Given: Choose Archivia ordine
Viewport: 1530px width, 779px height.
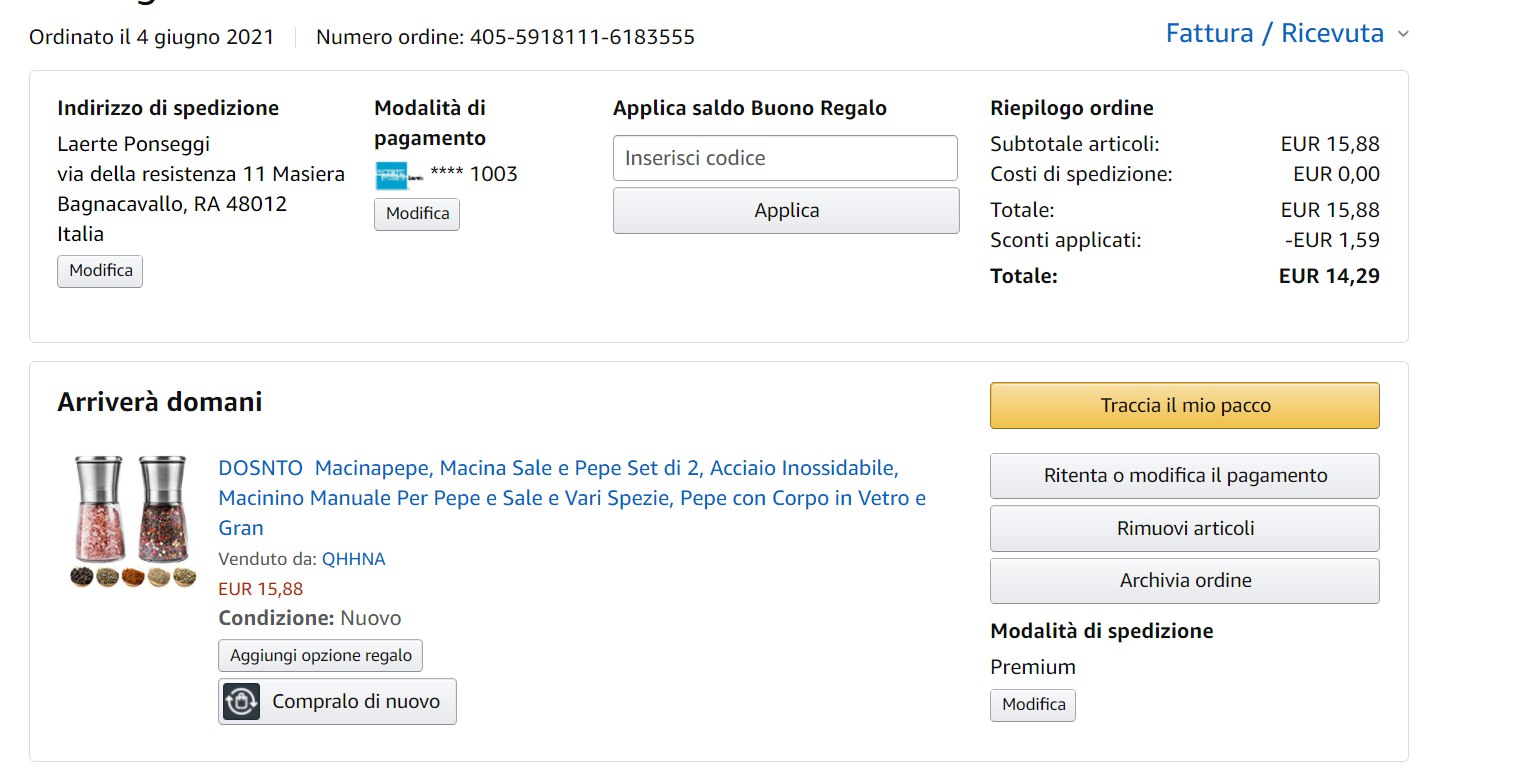Looking at the screenshot, I should point(1184,581).
